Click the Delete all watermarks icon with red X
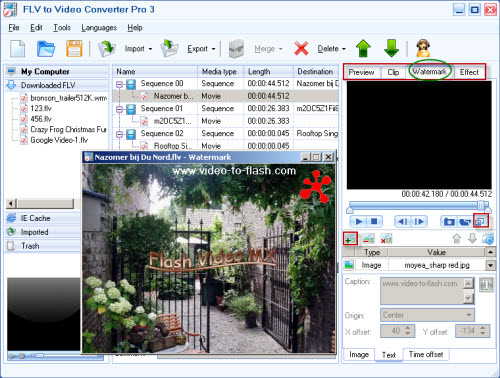The height and width of the screenshot is (378, 500). pyautogui.click(x=386, y=239)
